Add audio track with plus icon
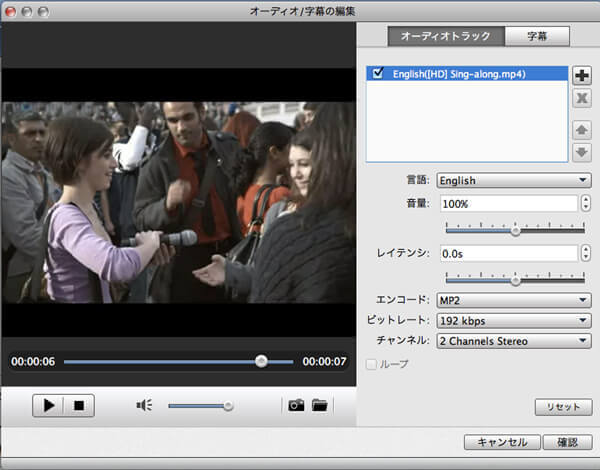This screenshot has height=470, width=600. [582, 75]
